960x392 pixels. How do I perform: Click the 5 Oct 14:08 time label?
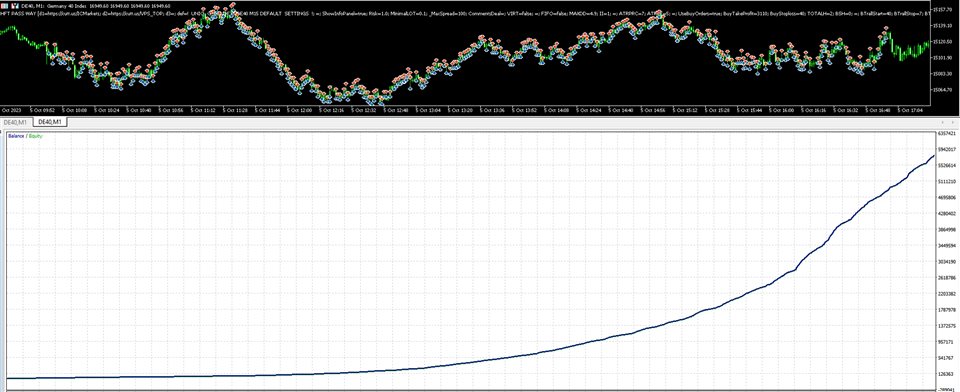coord(557,110)
